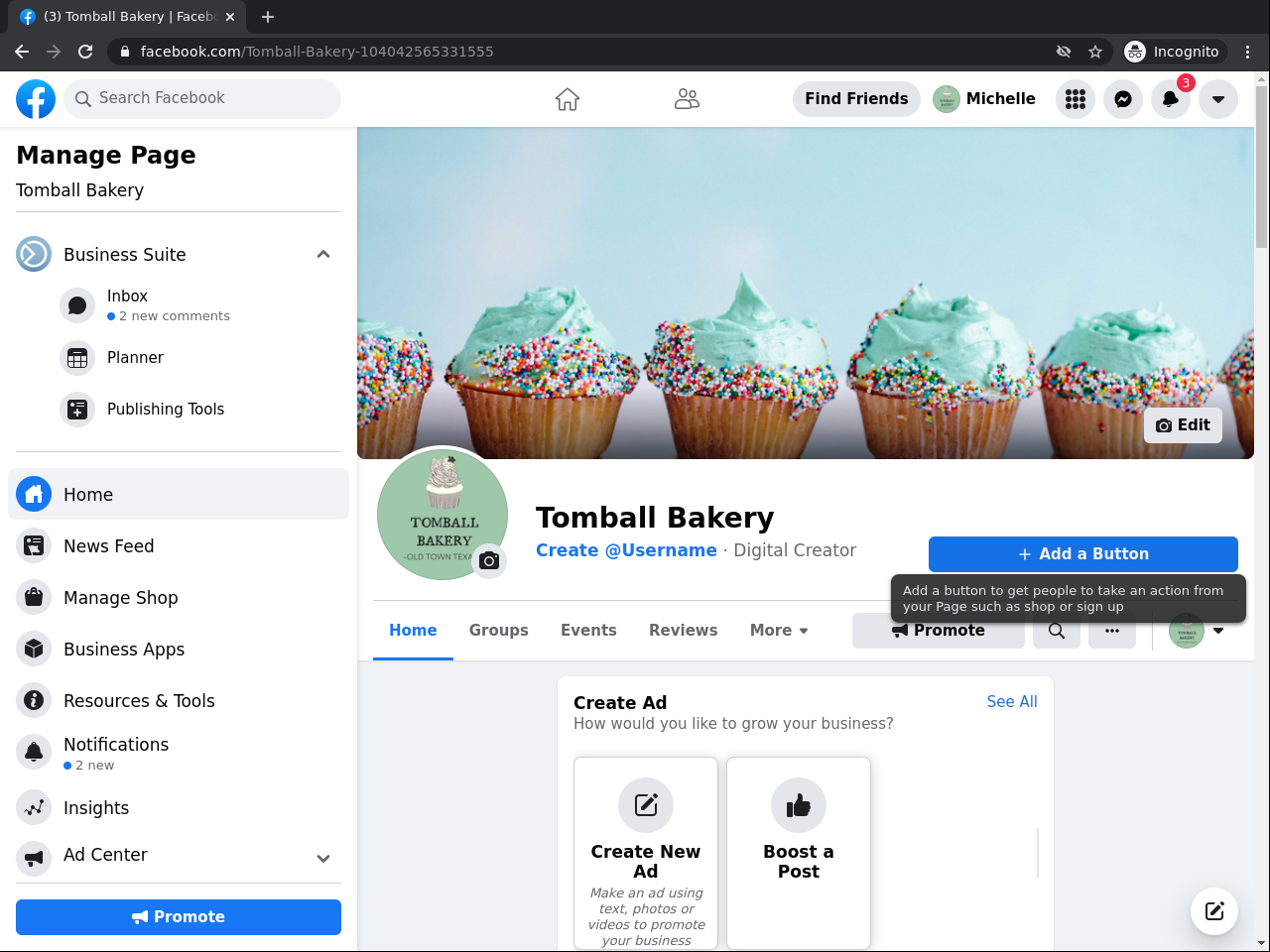Viewport: 1270px width, 952px height.
Task: Select the Home page tab
Action: pos(413,630)
